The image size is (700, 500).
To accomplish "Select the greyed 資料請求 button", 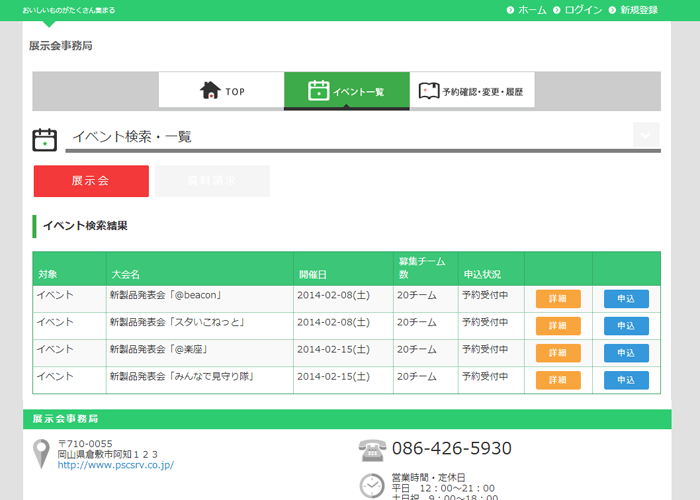I will coord(212,181).
